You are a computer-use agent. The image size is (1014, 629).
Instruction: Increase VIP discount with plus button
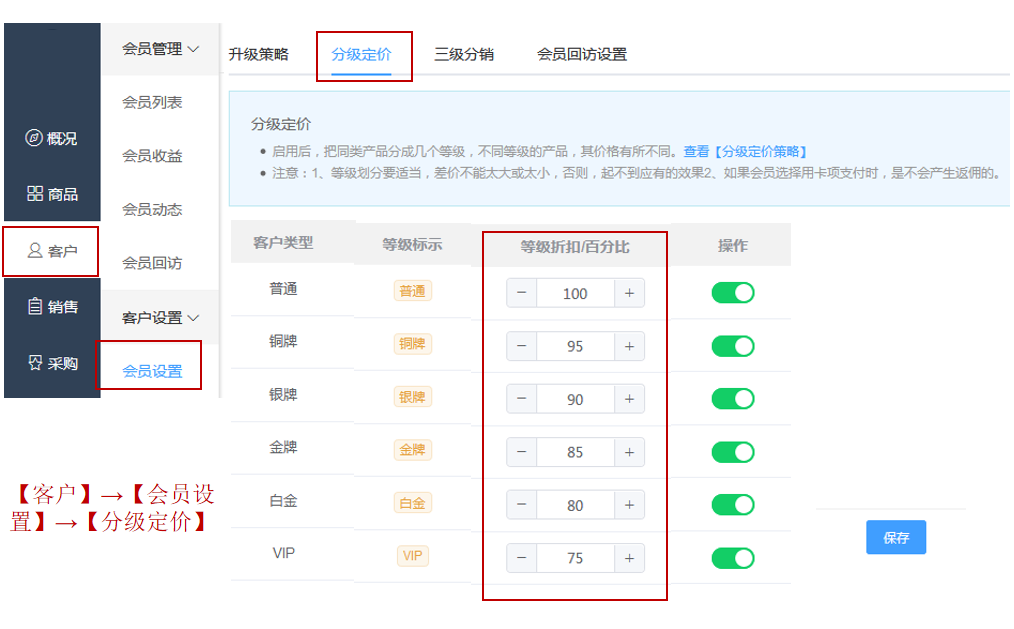(629, 558)
